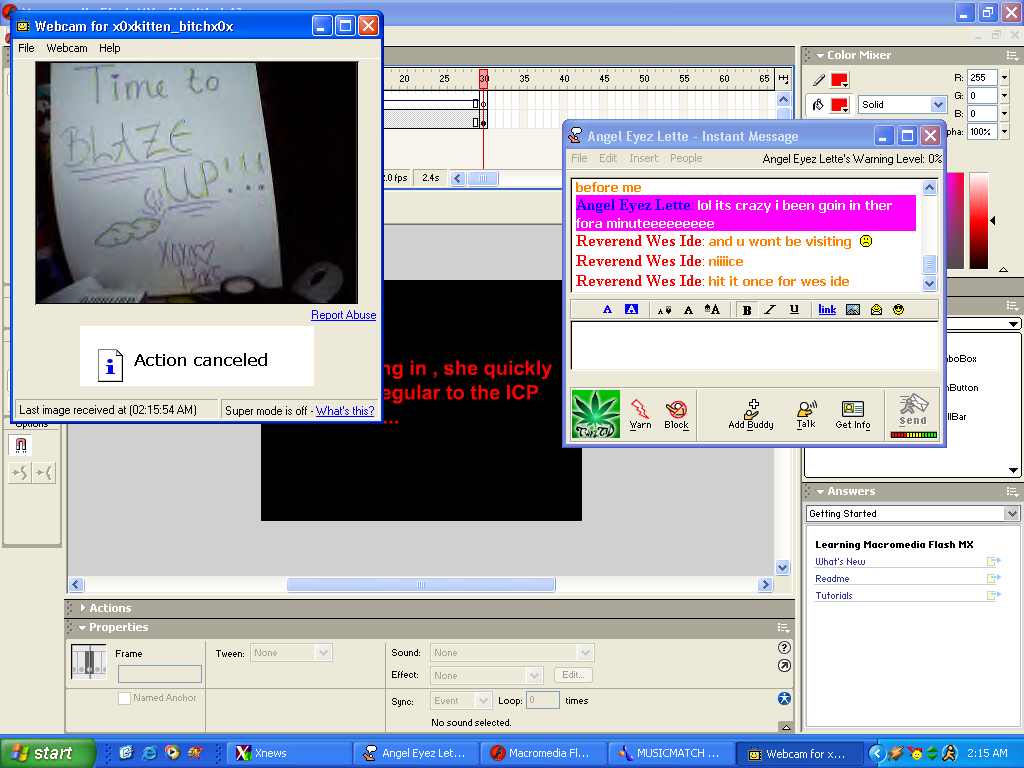Open the Get Info profile icon

point(852,413)
